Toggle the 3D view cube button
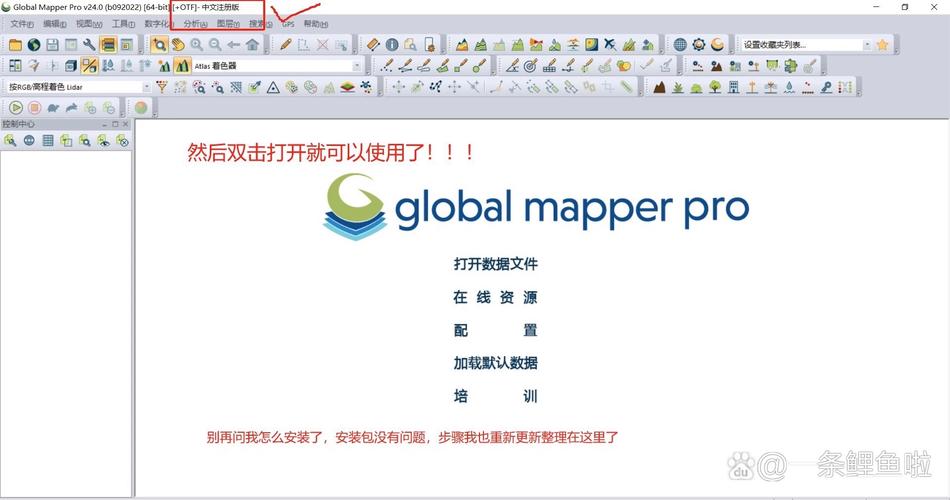This screenshot has height=500, width=950. point(71,65)
